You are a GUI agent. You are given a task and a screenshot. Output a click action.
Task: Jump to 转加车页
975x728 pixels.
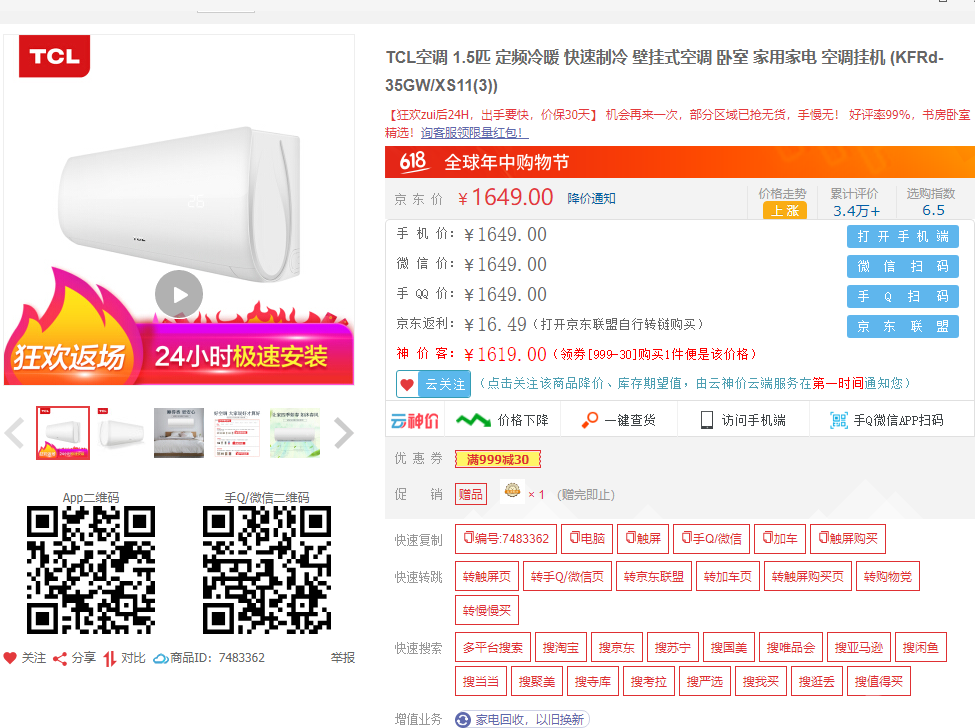point(728,576)
